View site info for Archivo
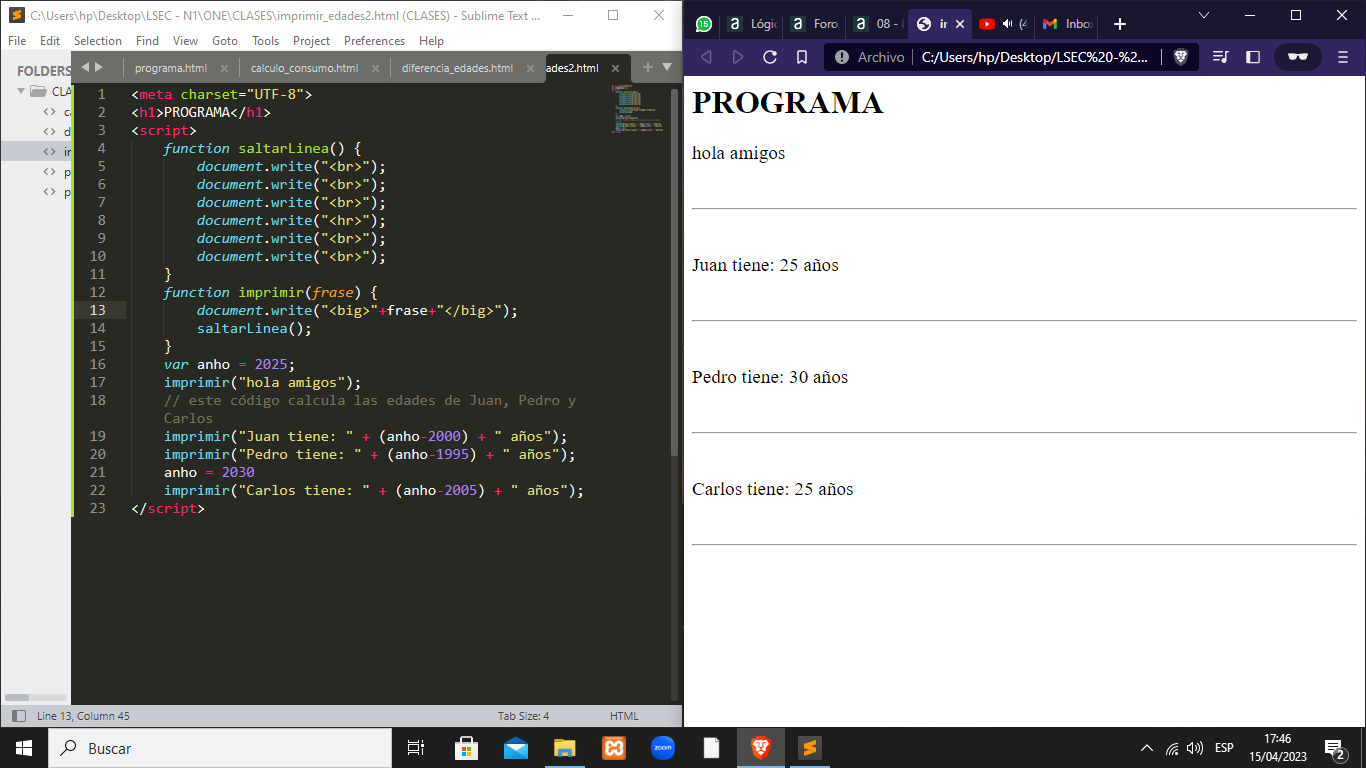 (869, 57)
